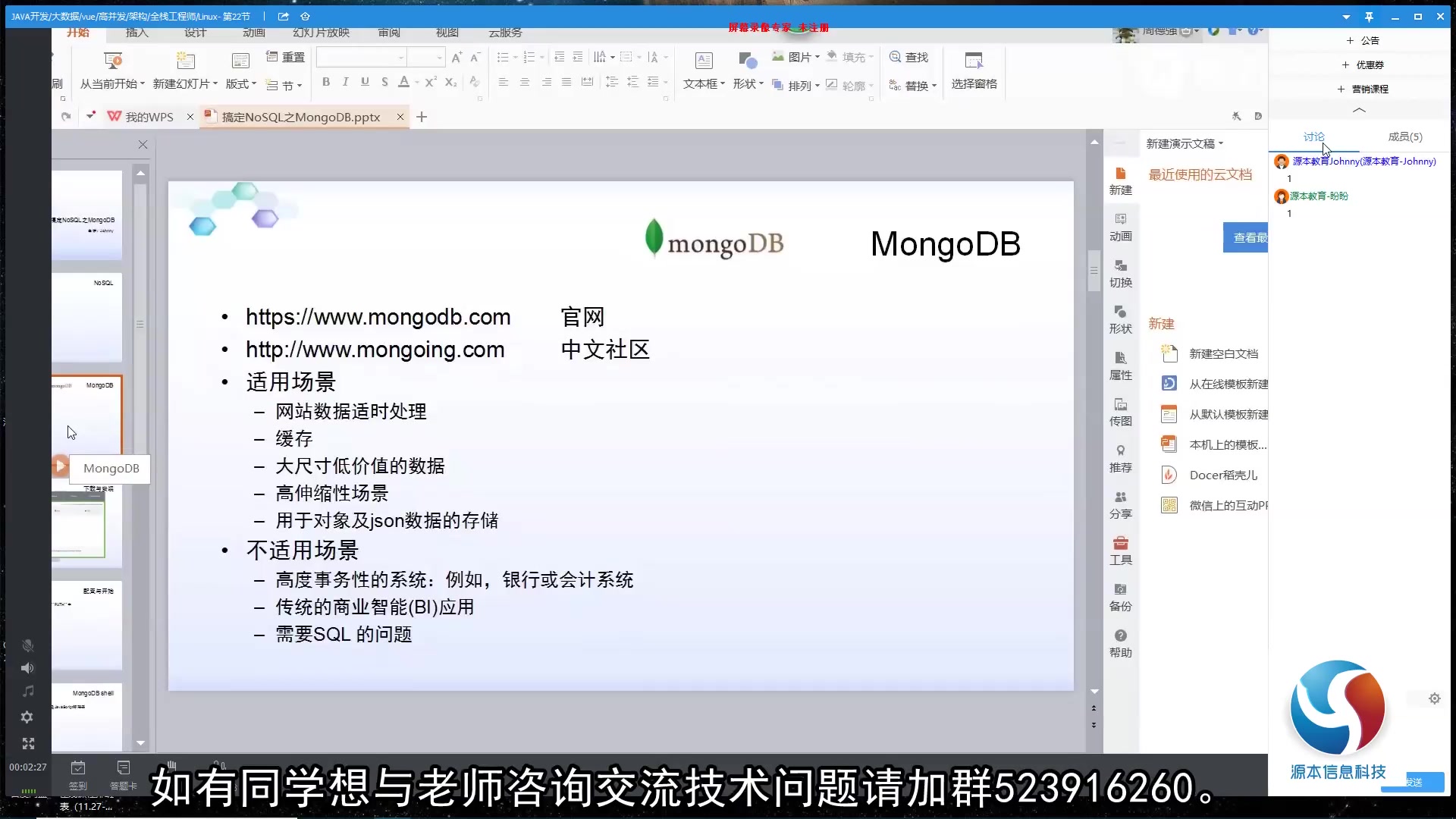Click the bulleted list icon
Screen dimensions: 1456x819
(x=503, y=57)
